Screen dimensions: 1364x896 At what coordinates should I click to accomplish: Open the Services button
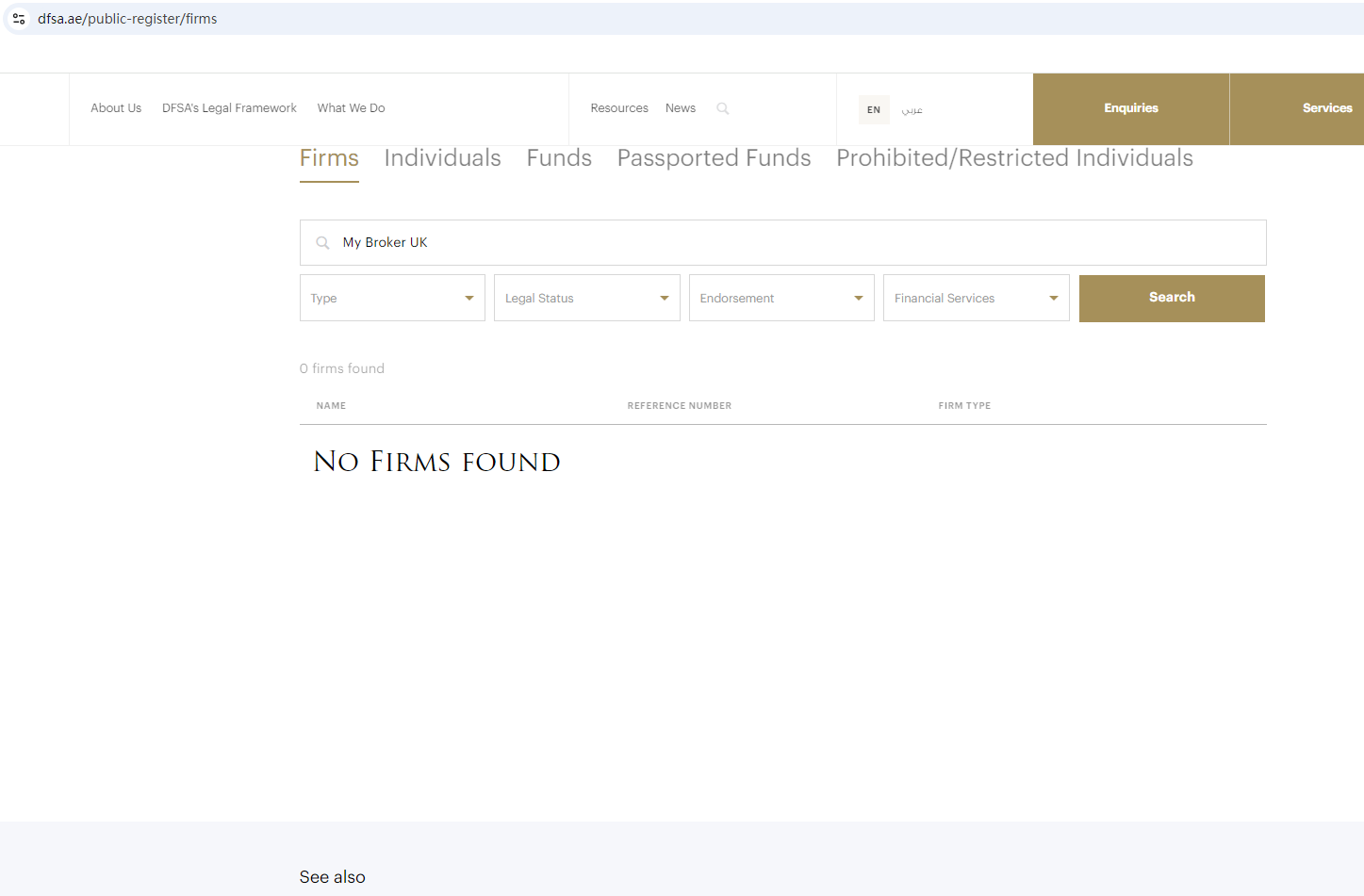click(x=1297, y=109)
